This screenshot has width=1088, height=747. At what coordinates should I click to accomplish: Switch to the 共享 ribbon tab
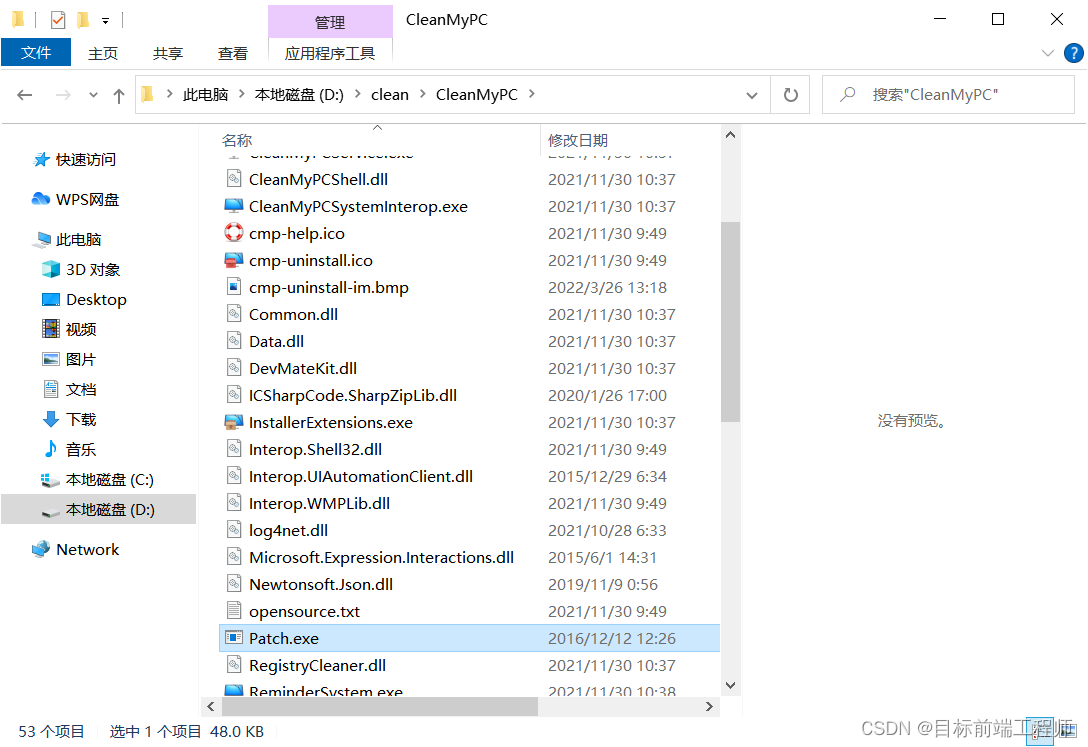168,53
